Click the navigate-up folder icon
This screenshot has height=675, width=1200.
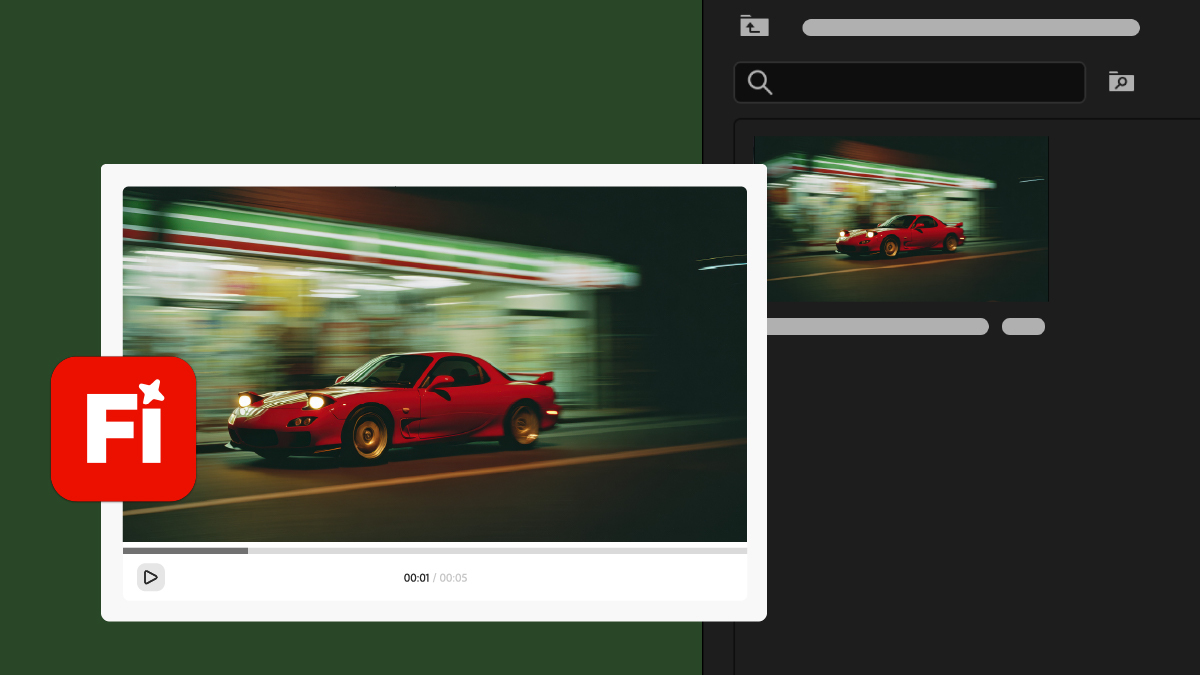point(754,26)
